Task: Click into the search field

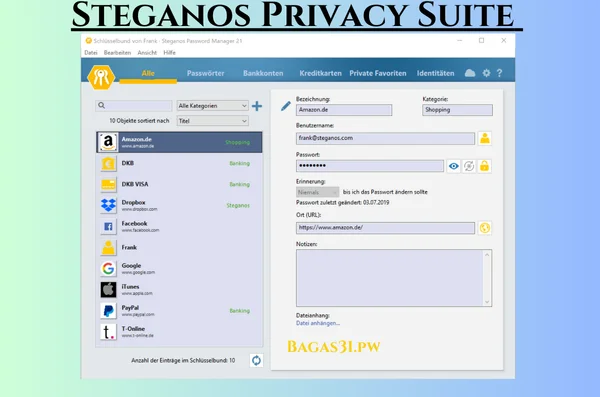Action: (x=134, y=106)
